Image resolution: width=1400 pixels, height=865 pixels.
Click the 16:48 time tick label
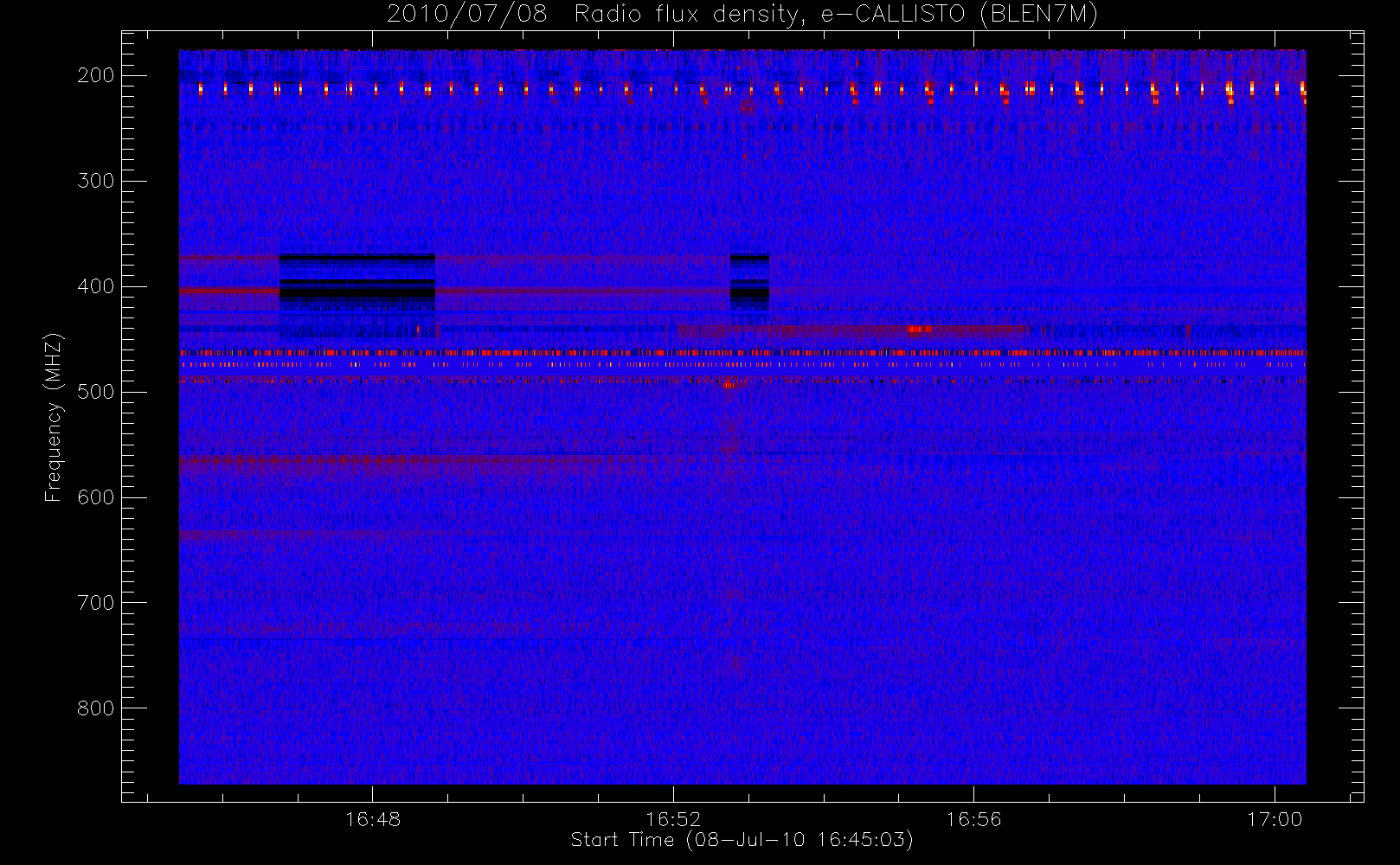pyautogui.click(x=372, y=819)
